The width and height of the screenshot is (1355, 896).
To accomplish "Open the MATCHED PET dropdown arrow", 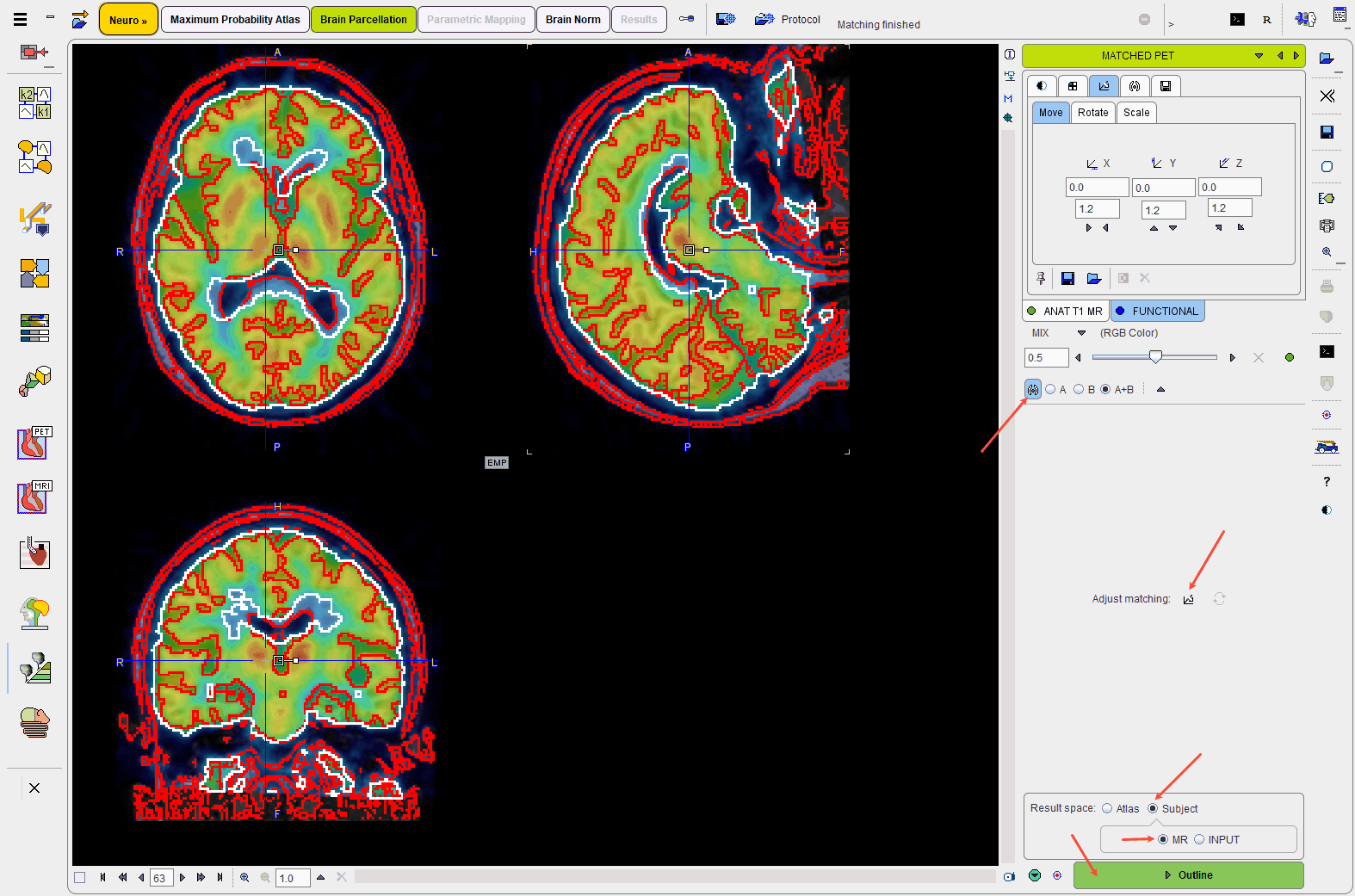I will click(1259, 55).
